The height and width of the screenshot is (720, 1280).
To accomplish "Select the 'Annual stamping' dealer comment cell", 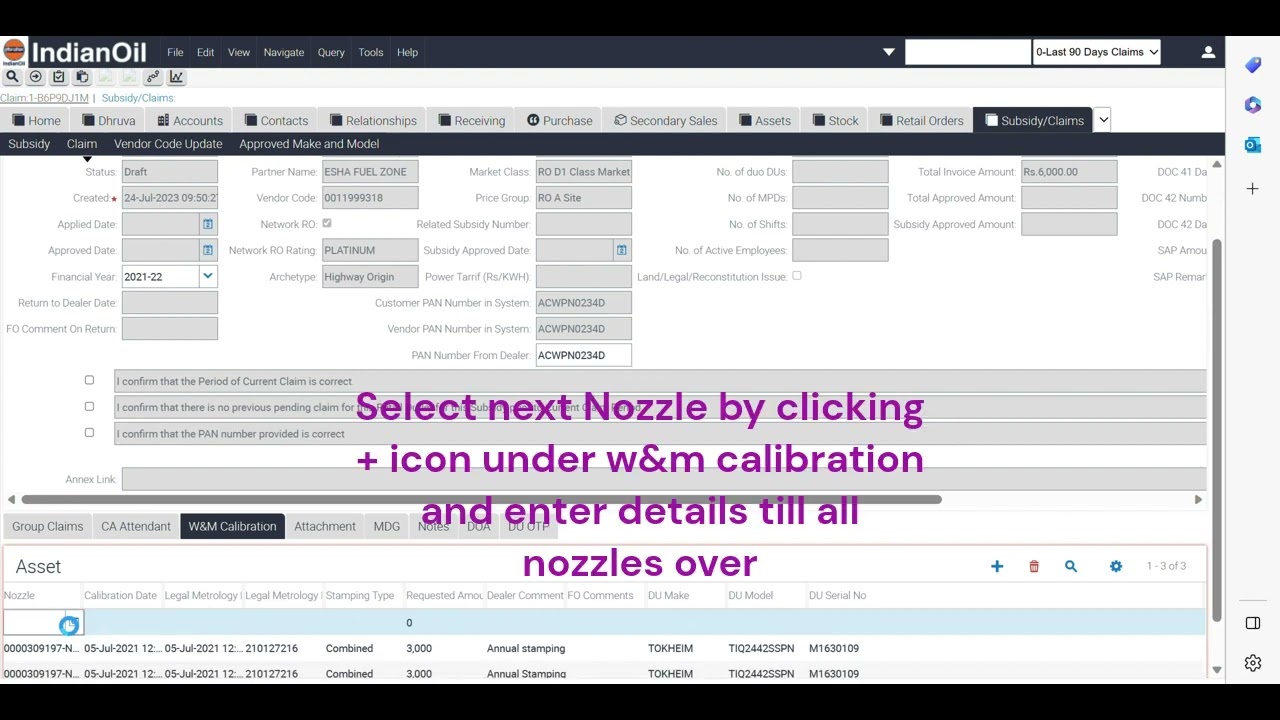I will (526, 648).
